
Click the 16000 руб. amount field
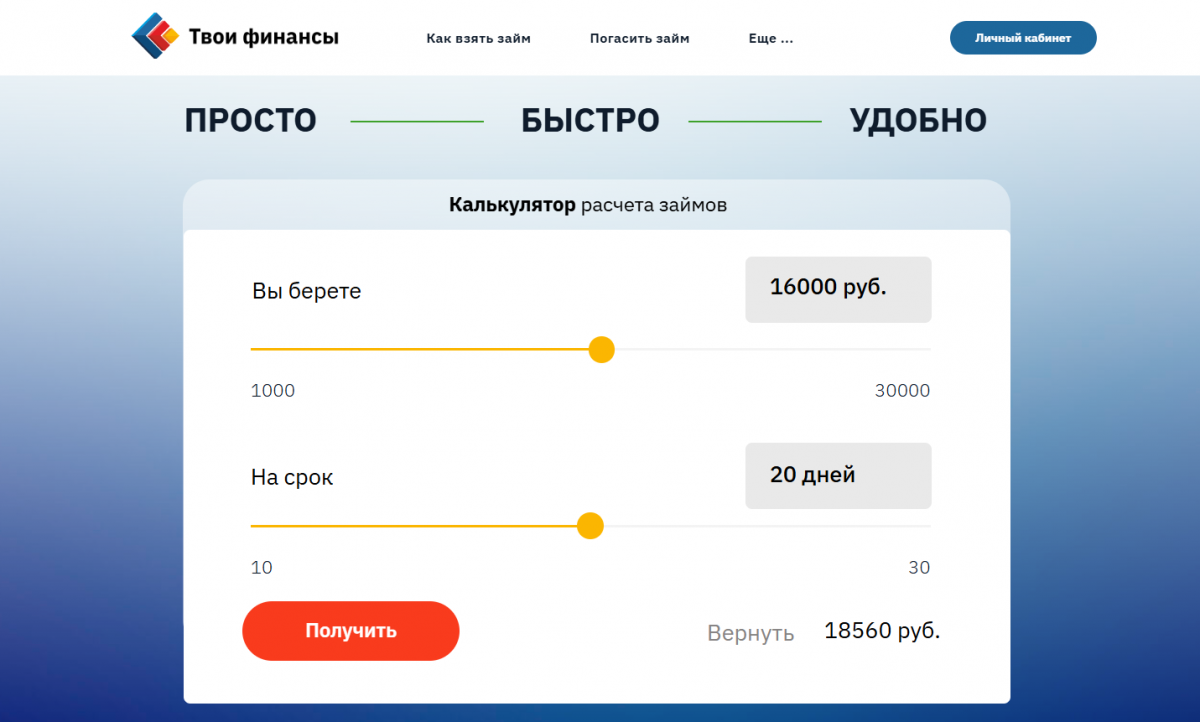point(838,290)
